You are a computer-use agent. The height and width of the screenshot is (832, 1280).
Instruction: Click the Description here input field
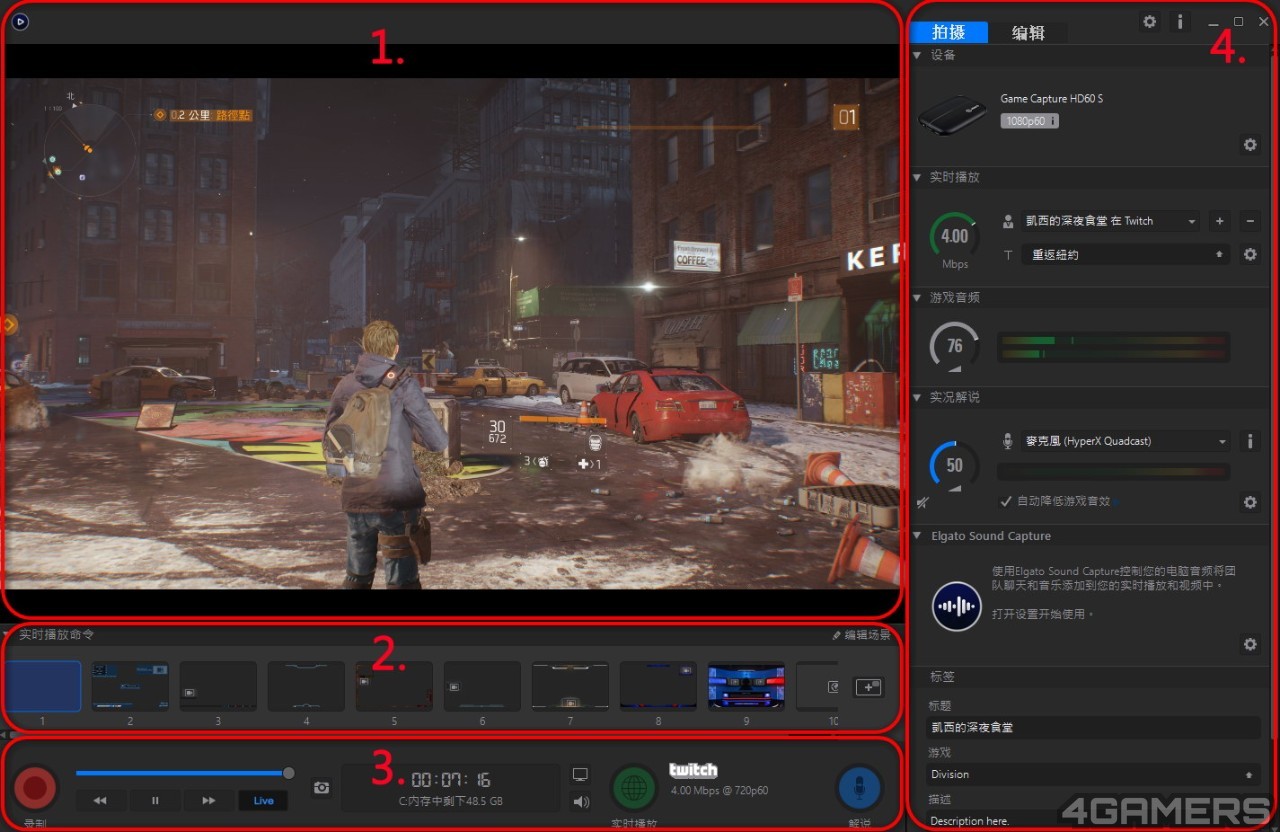pyautogui.click(x=1092, y=821)
